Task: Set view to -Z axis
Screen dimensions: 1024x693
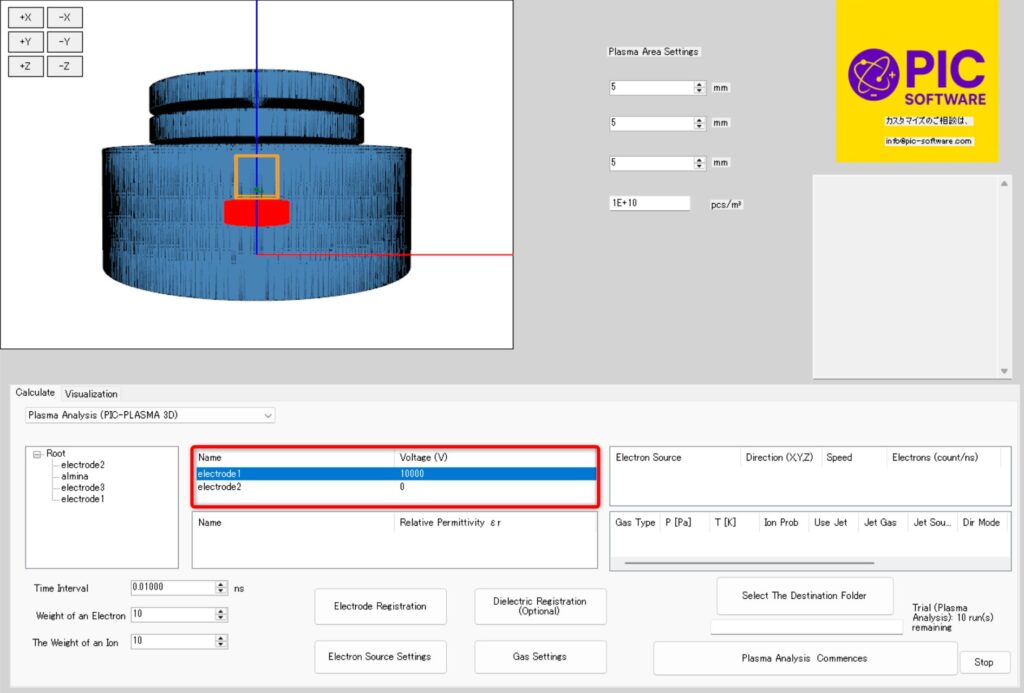Action: pos(65,66)
